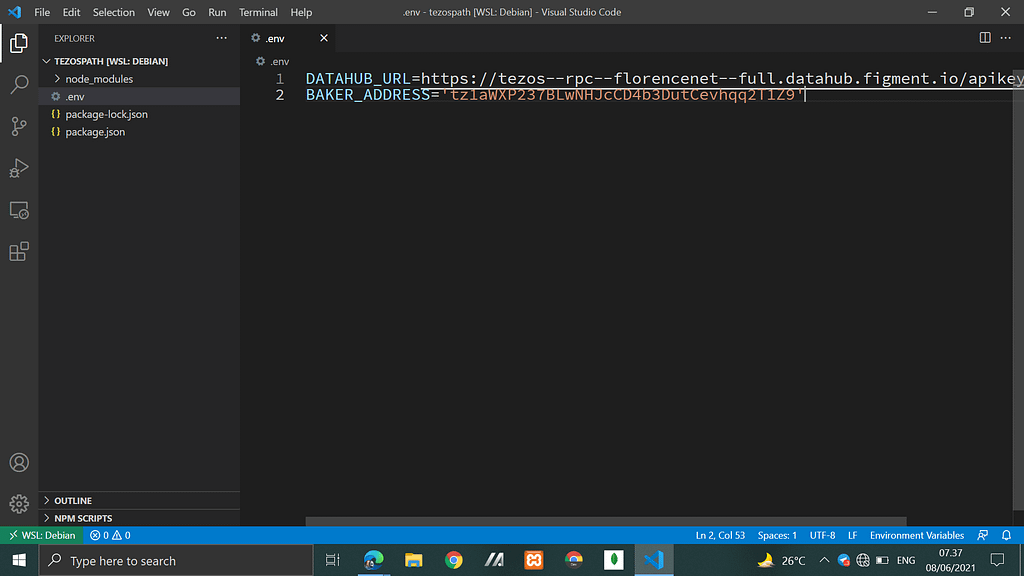The height and width of the screenshot is (576, 1024).
Task: Select .env file in explorer tree
Action: click(x=139, y=96)
